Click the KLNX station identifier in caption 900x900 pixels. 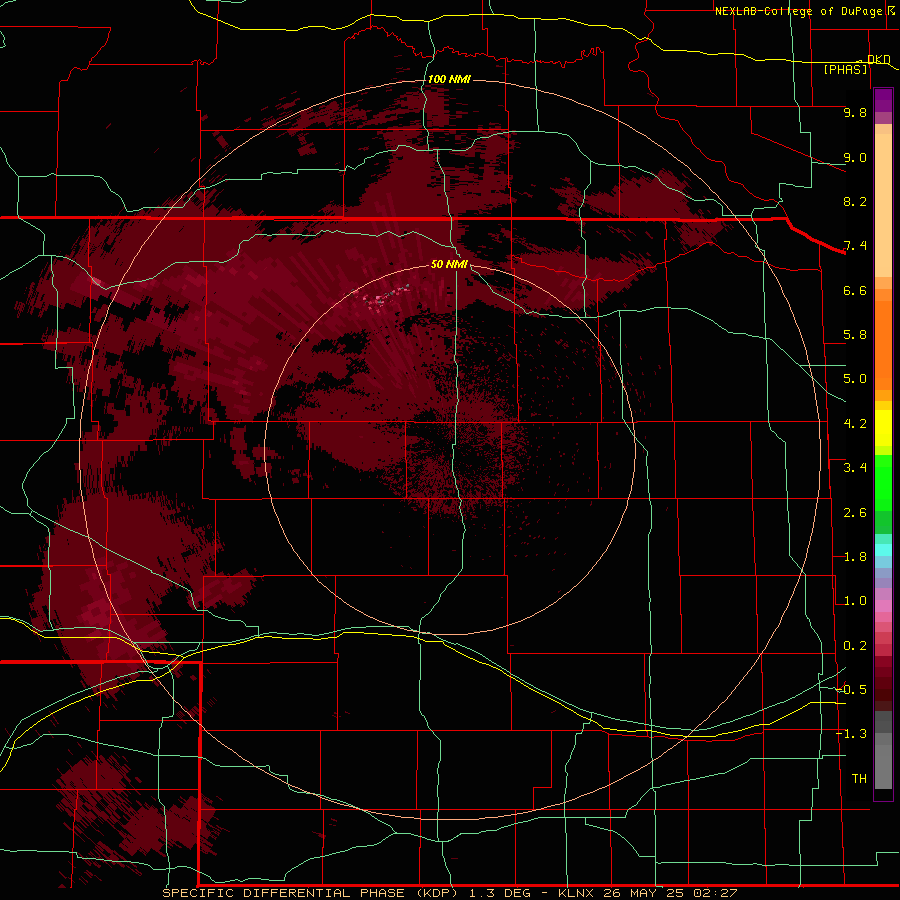click(x=576, y=893)
